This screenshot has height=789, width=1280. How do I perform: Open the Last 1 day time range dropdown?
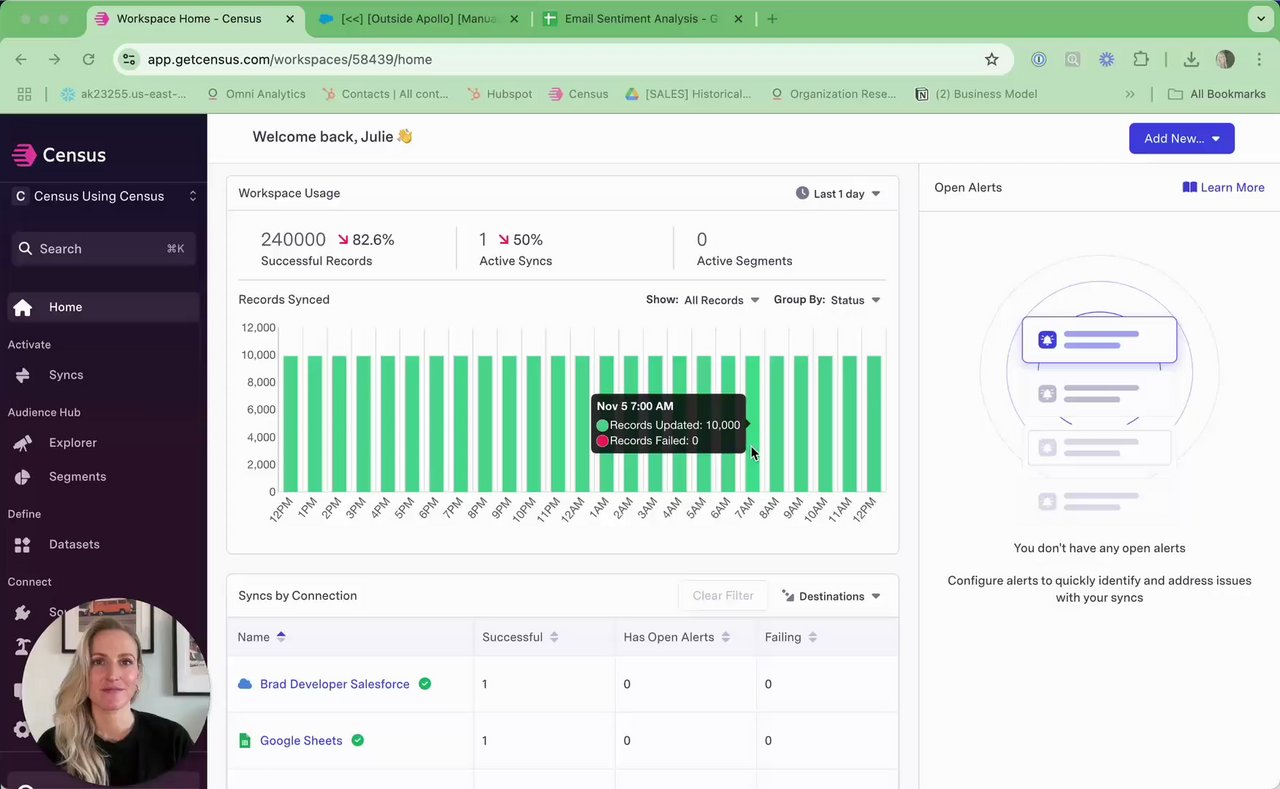pyautogui.click(x=838, y=193)
